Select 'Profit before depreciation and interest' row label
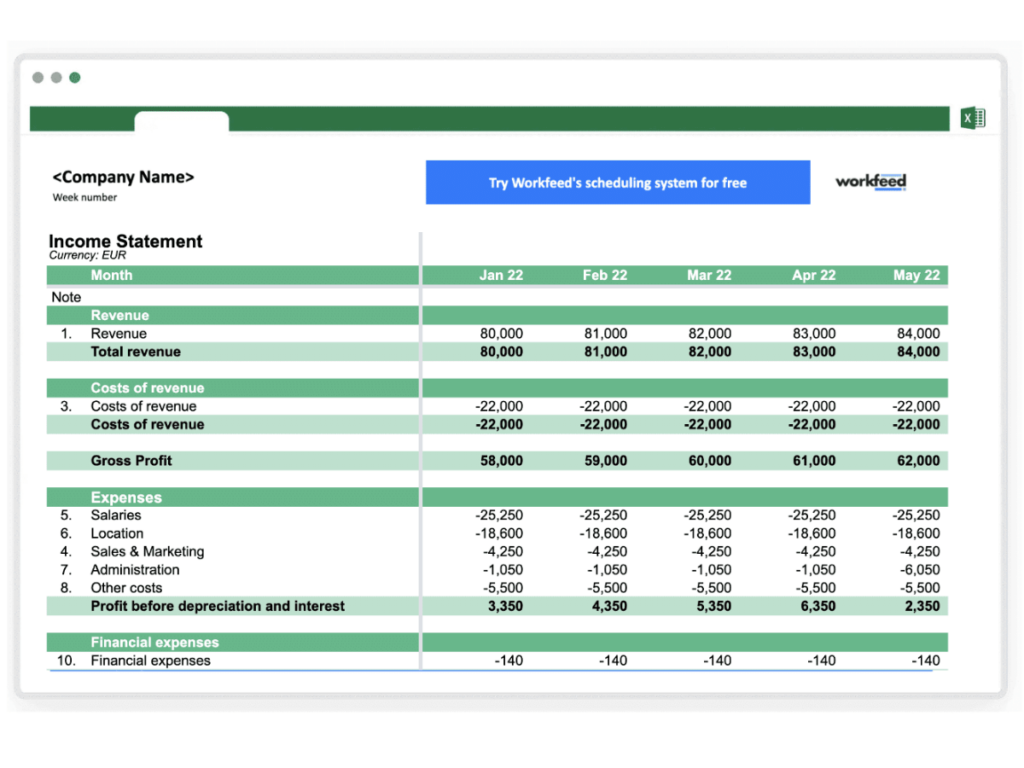The height and width of the screenshot is (768, 1024). tap(217, 606)
